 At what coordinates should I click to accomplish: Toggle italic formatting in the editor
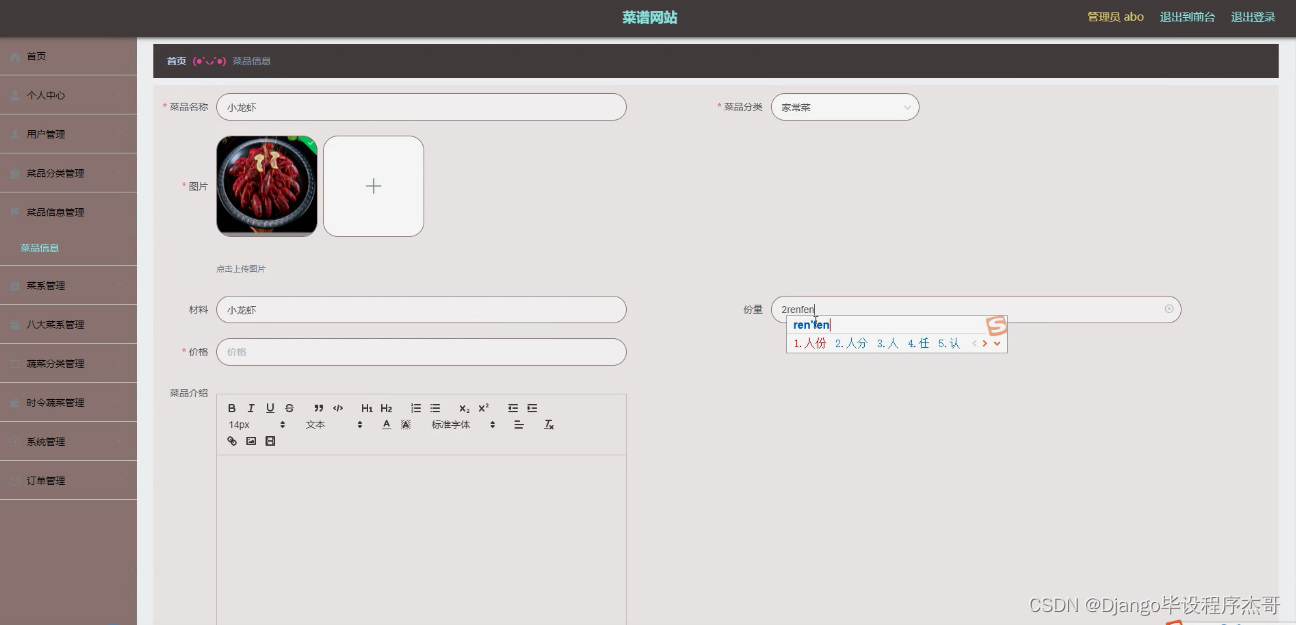coord(251,408)
